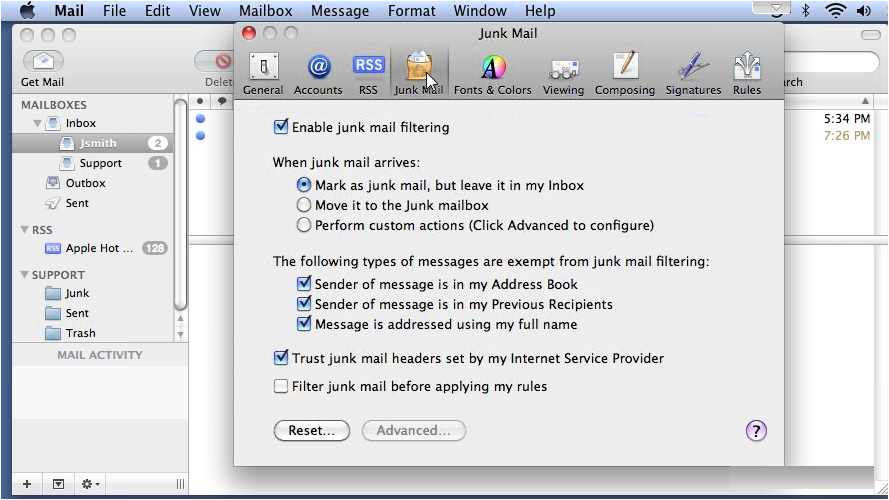
Task: Select the Support inbox
Action: (x=92, y=163)
